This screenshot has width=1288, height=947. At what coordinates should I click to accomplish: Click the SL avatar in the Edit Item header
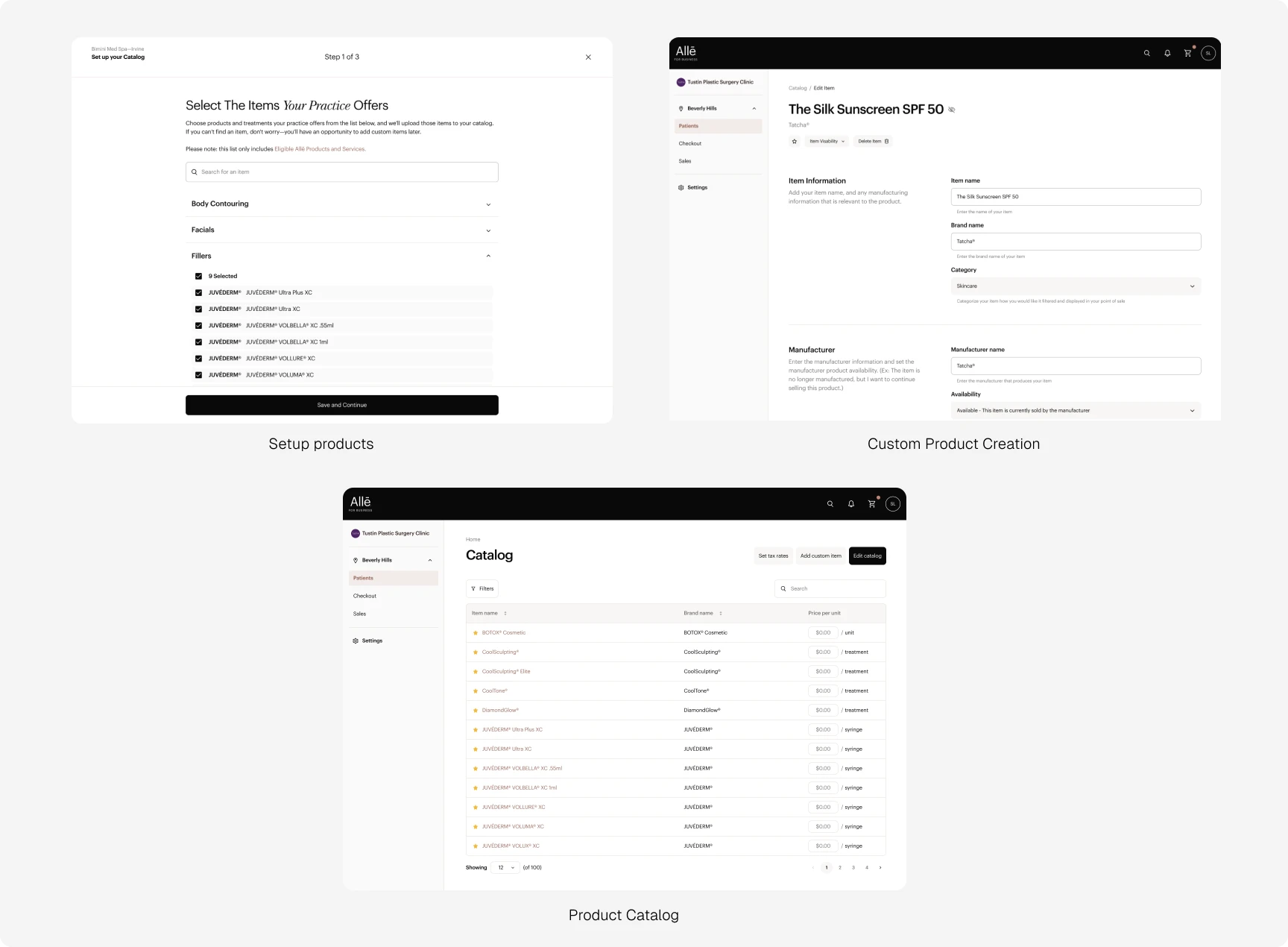click(1208, 53)
